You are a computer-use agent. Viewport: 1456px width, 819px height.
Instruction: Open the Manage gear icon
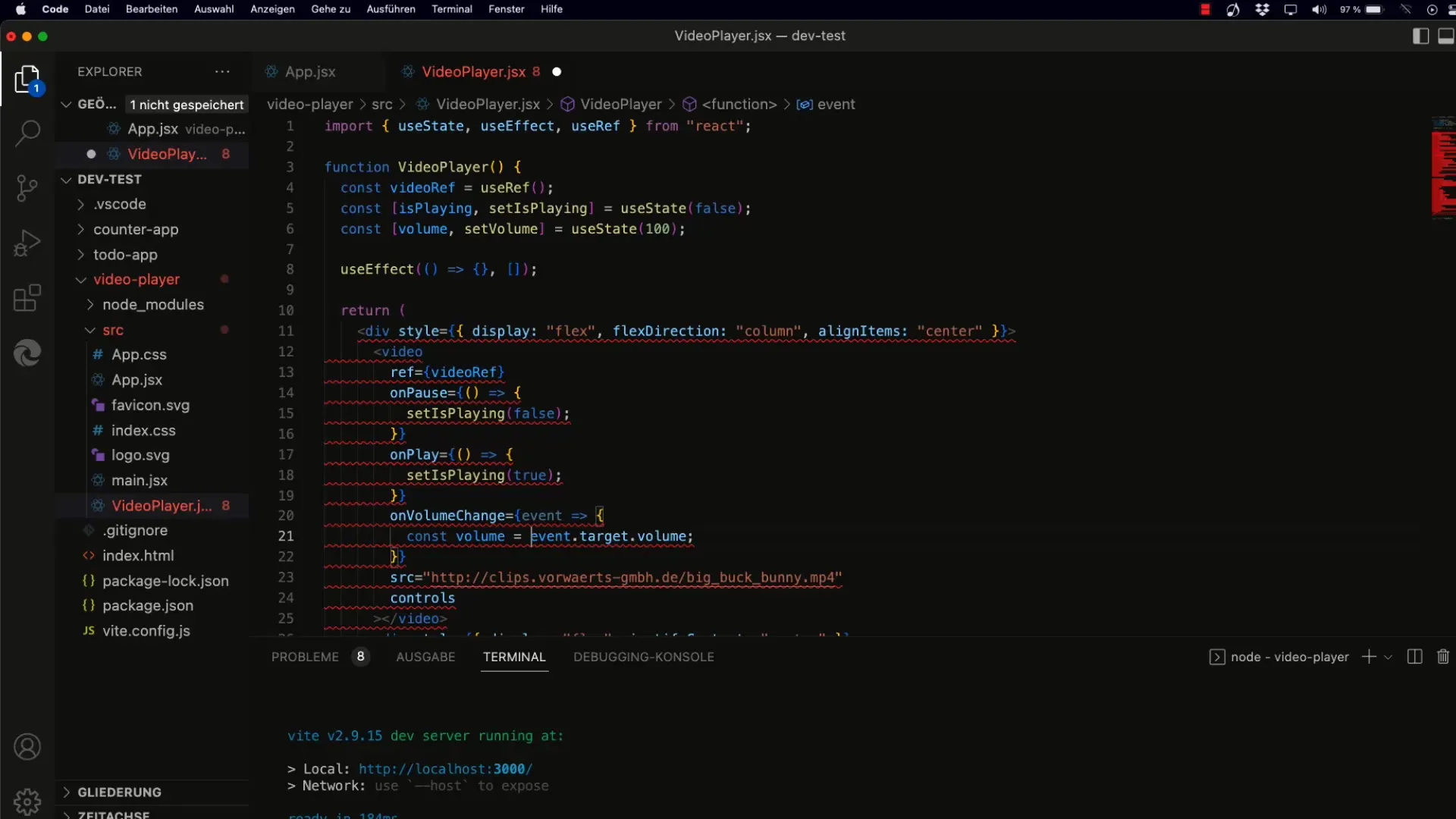27,801
